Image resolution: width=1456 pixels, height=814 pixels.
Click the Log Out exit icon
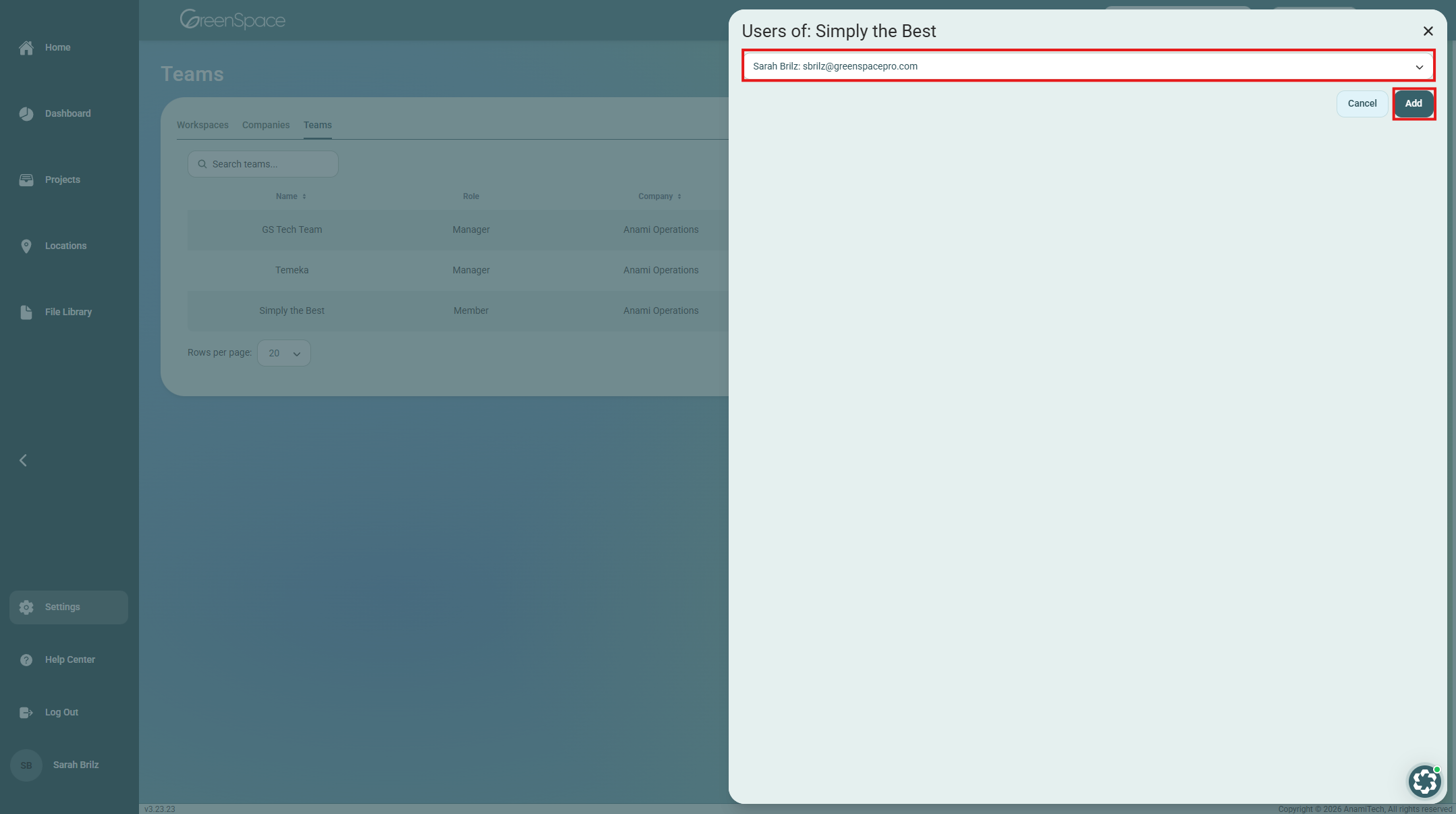[26, 713]
